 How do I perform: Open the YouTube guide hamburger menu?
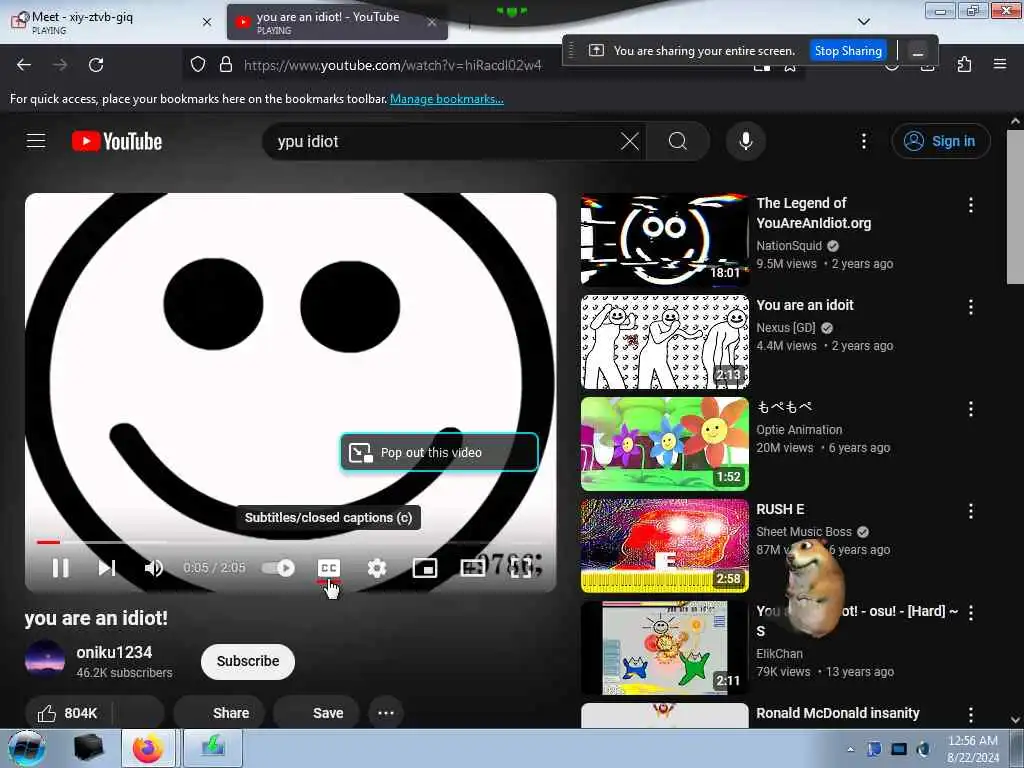click(36, 141)
